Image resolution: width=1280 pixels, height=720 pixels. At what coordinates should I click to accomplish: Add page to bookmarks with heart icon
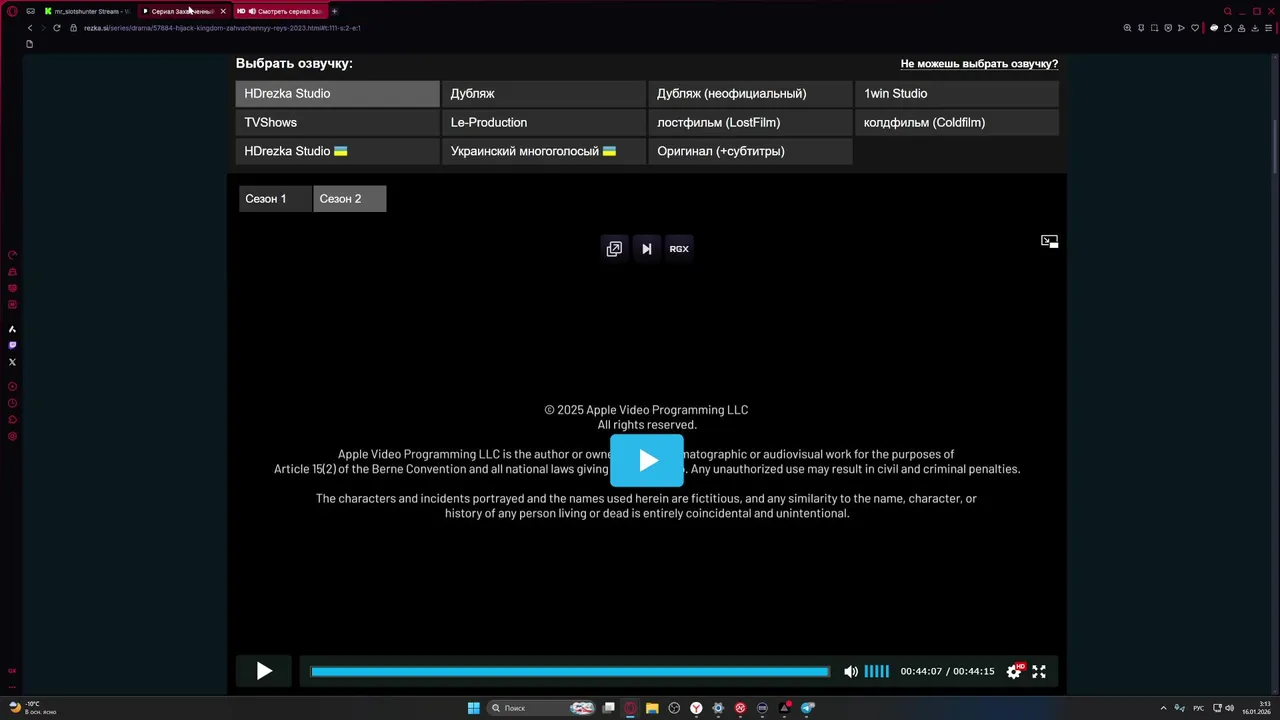click(x=1194, y=28)
